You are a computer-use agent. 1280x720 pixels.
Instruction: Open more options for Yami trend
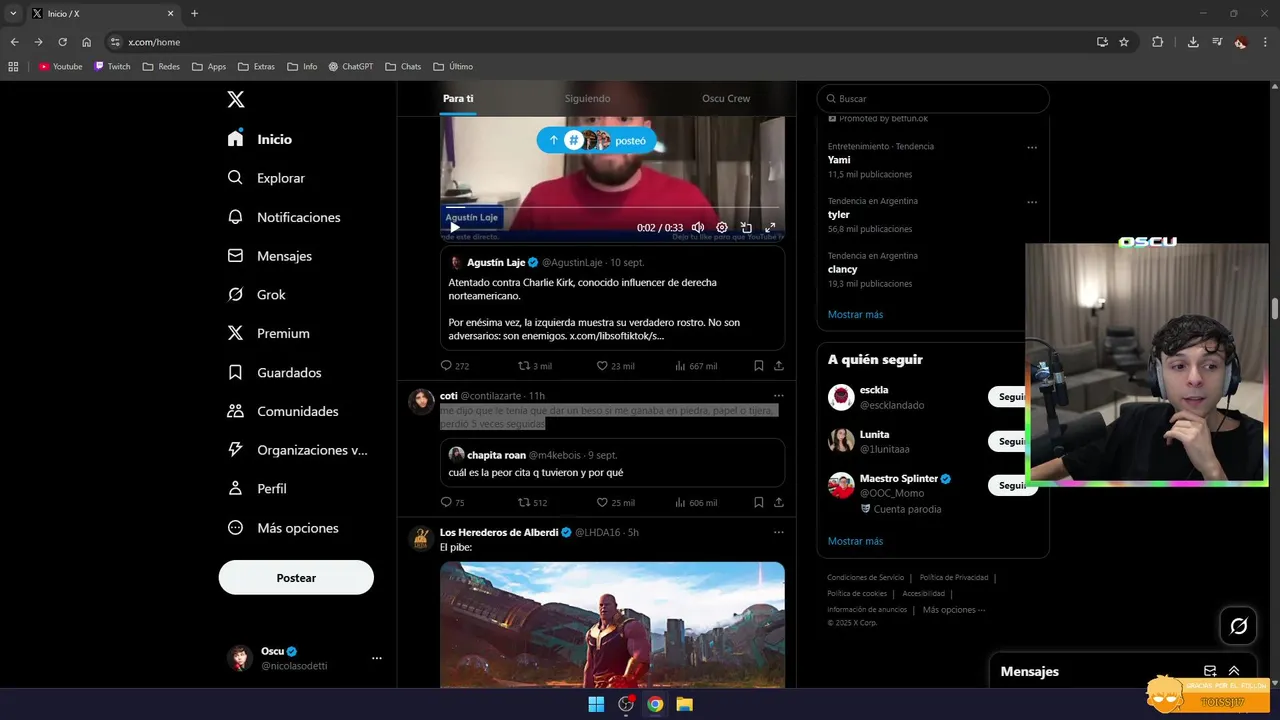tap(1032, 147)
